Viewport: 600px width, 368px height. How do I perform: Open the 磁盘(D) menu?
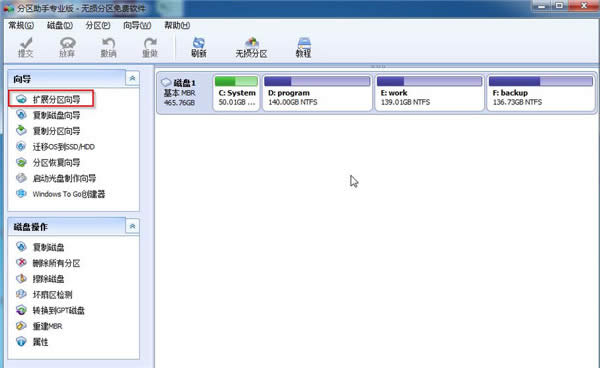pyautogui.click(x=60, y=25)
